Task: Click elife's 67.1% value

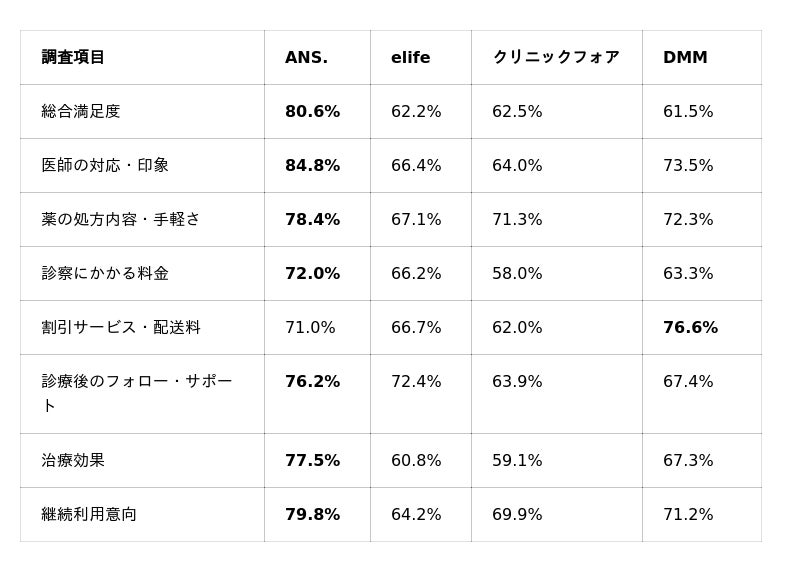Action: click(x=416, y=219)
